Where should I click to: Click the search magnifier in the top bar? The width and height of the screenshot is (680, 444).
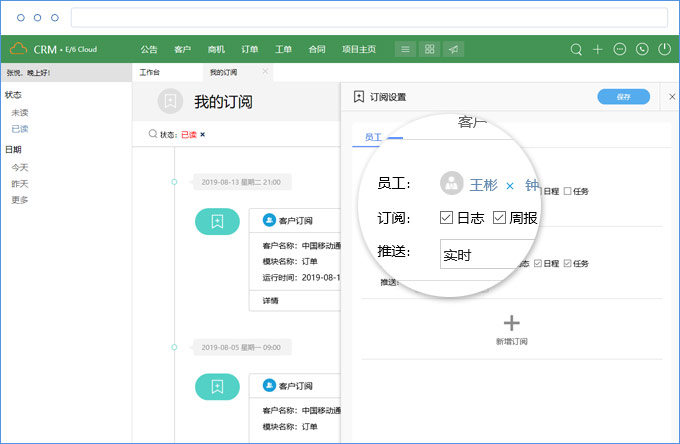click(576, 49)
